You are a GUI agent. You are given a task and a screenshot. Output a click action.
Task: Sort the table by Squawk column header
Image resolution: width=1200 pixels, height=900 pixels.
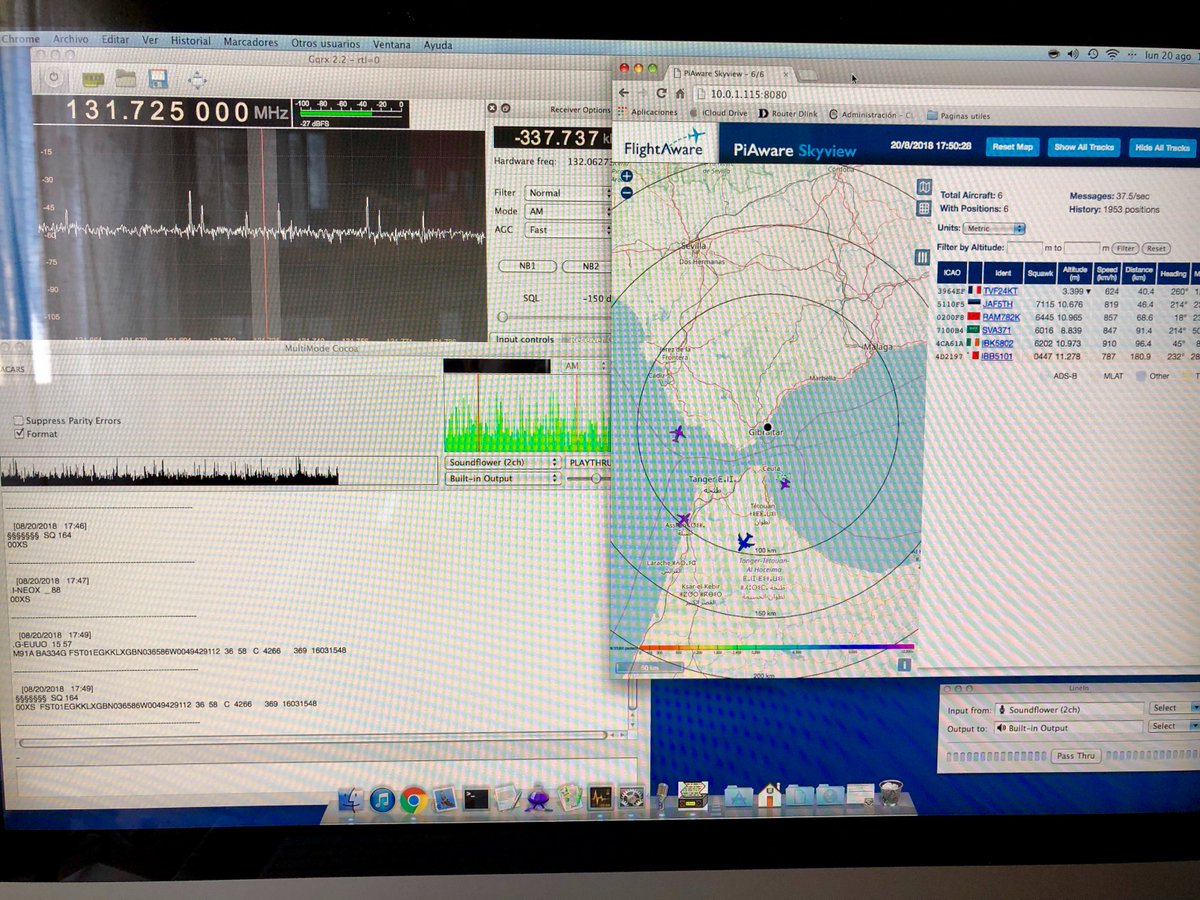[x=1039, y=273]
